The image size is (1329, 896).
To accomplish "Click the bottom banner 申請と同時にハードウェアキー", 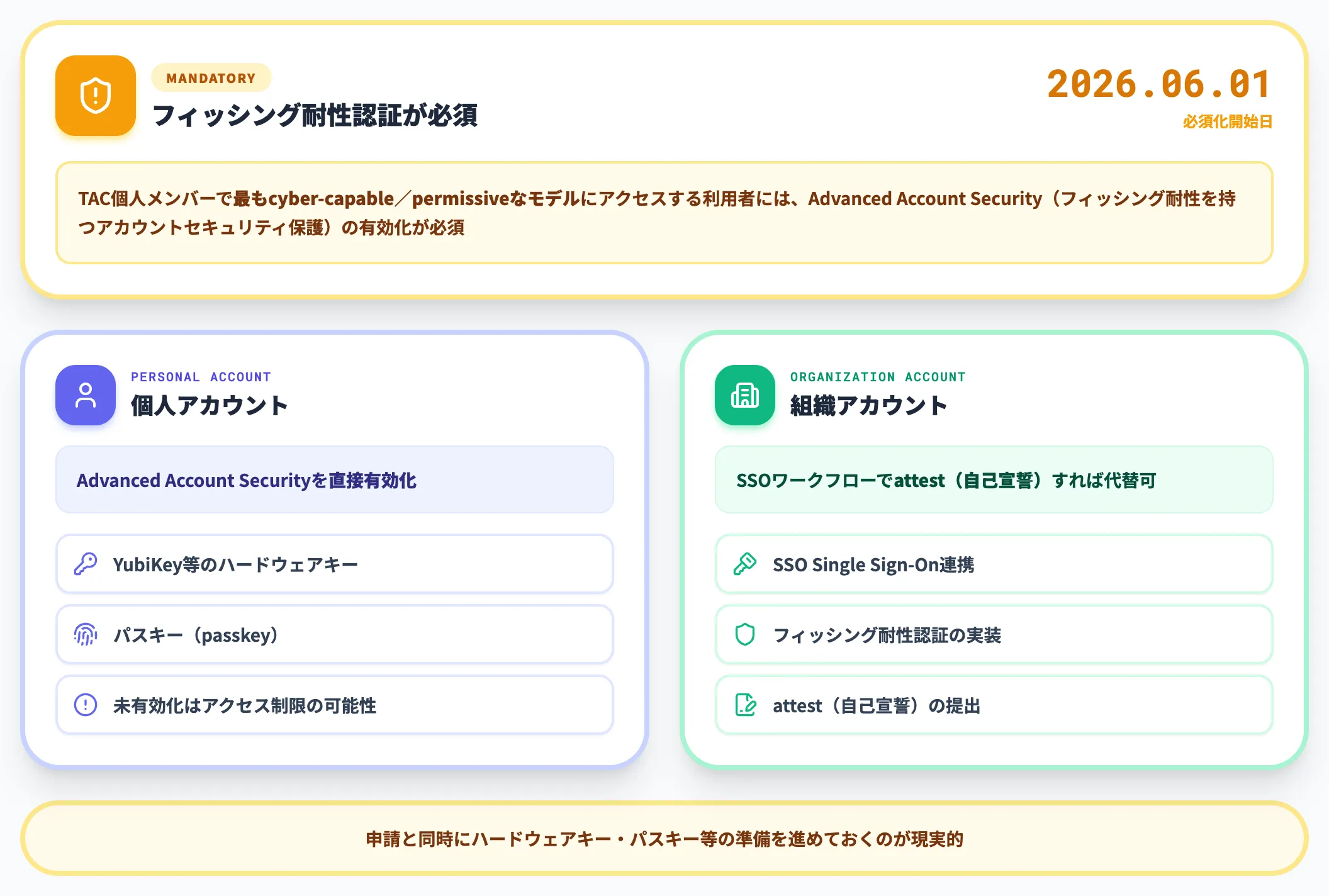I will [664, 839].
